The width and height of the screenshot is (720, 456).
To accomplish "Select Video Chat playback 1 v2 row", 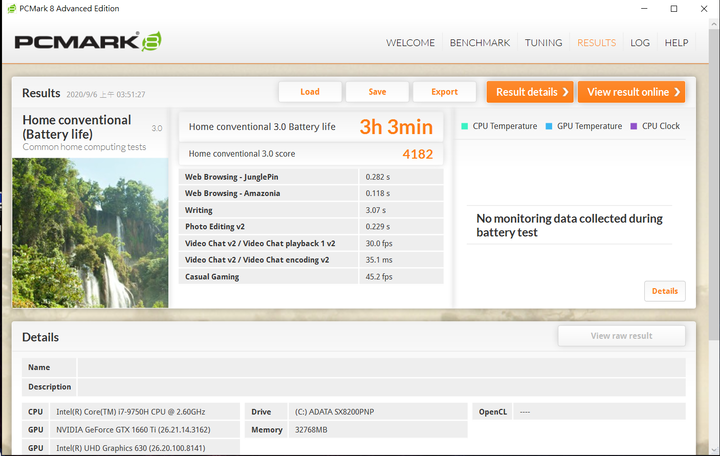I will coord(311,243).
